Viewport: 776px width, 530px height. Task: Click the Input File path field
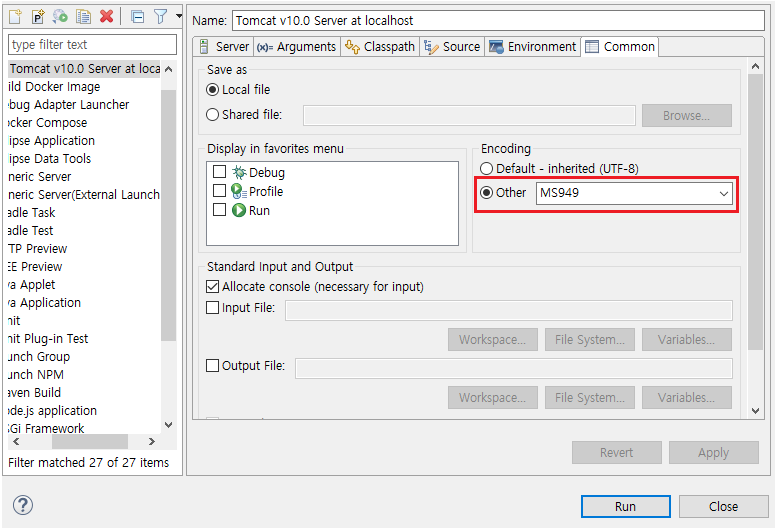pos(509,310)
